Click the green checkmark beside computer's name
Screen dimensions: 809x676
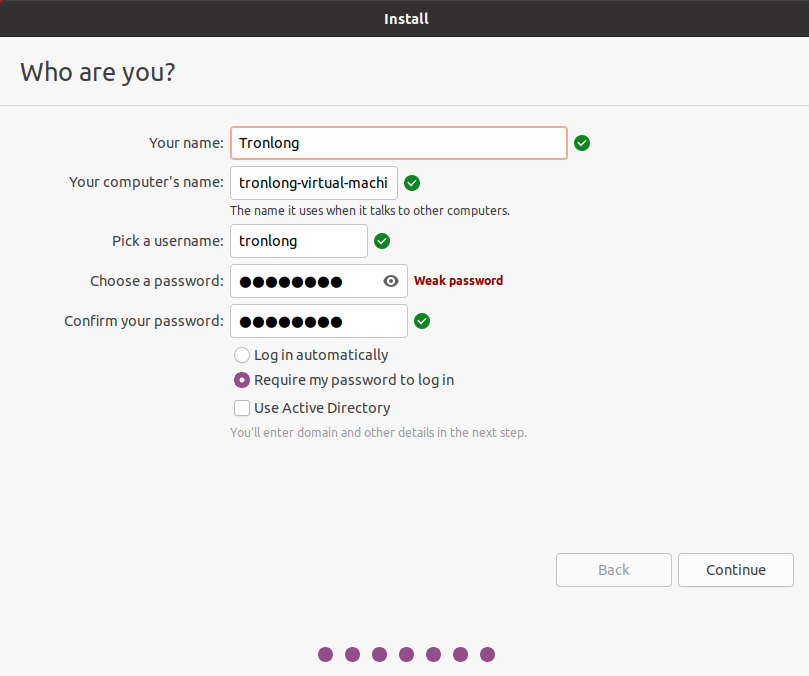412,183
